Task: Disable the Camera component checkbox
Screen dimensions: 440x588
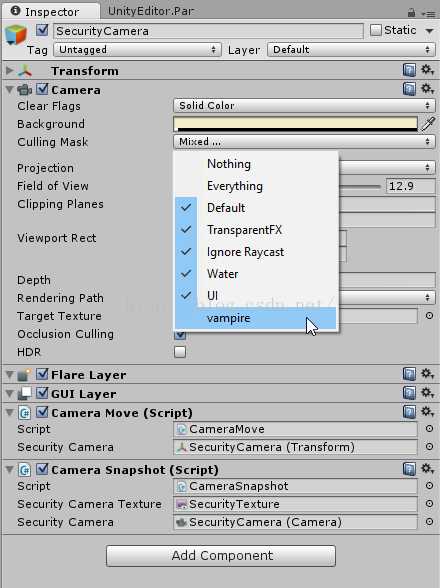Action: (42, 89)
